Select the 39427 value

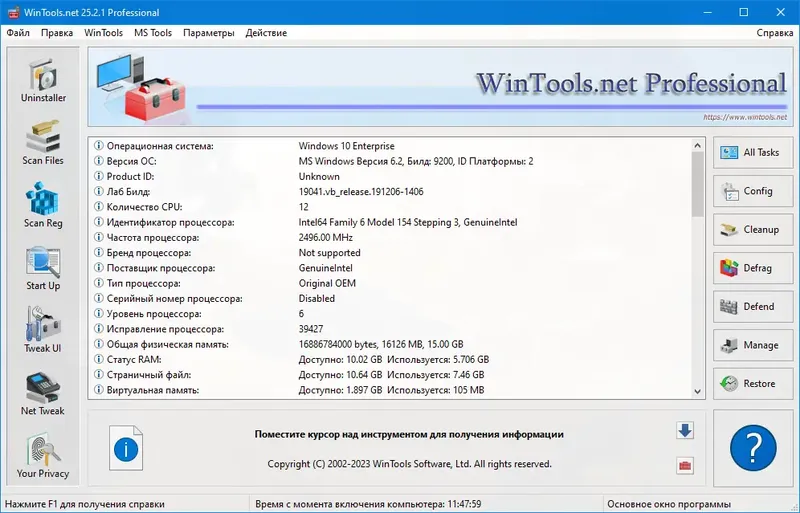(x=311, y=329)
